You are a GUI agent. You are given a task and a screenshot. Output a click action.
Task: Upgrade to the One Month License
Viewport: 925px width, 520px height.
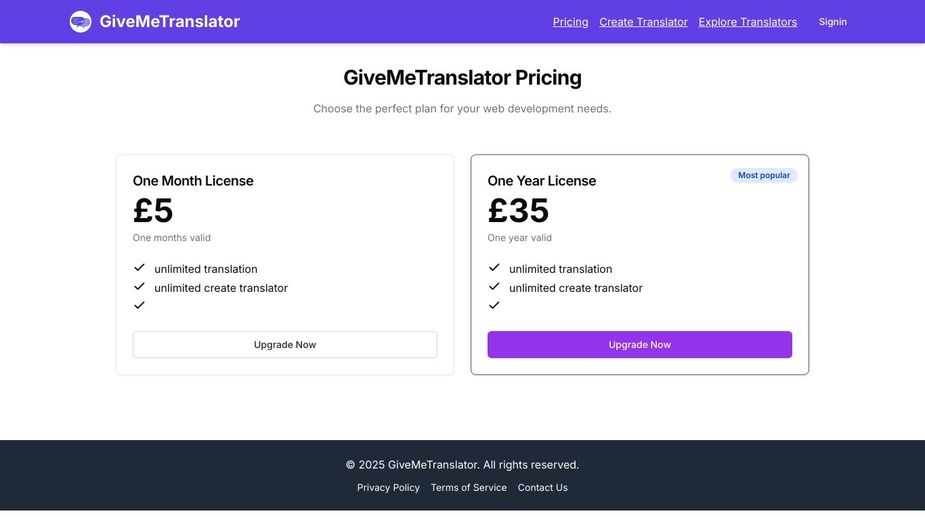click(x=285, y=345)
